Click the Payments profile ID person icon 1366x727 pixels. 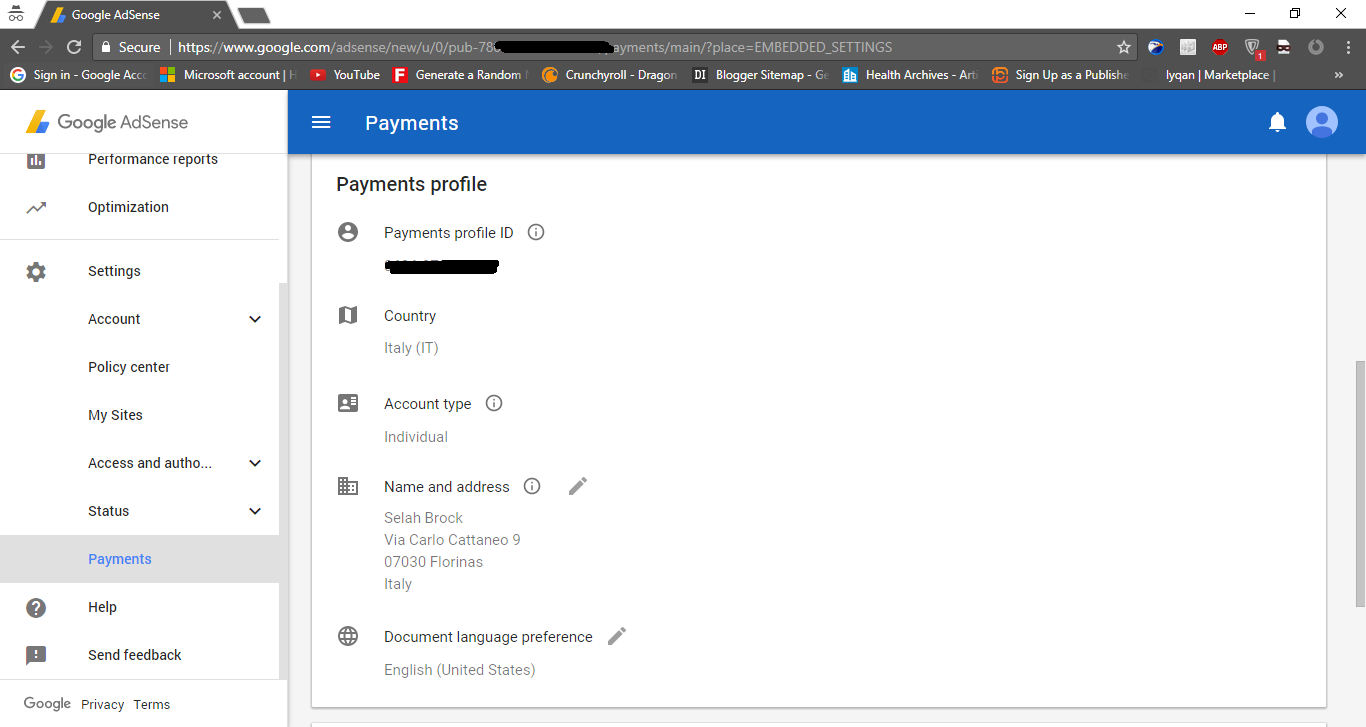pyautogui.click(x=348, y=232)
